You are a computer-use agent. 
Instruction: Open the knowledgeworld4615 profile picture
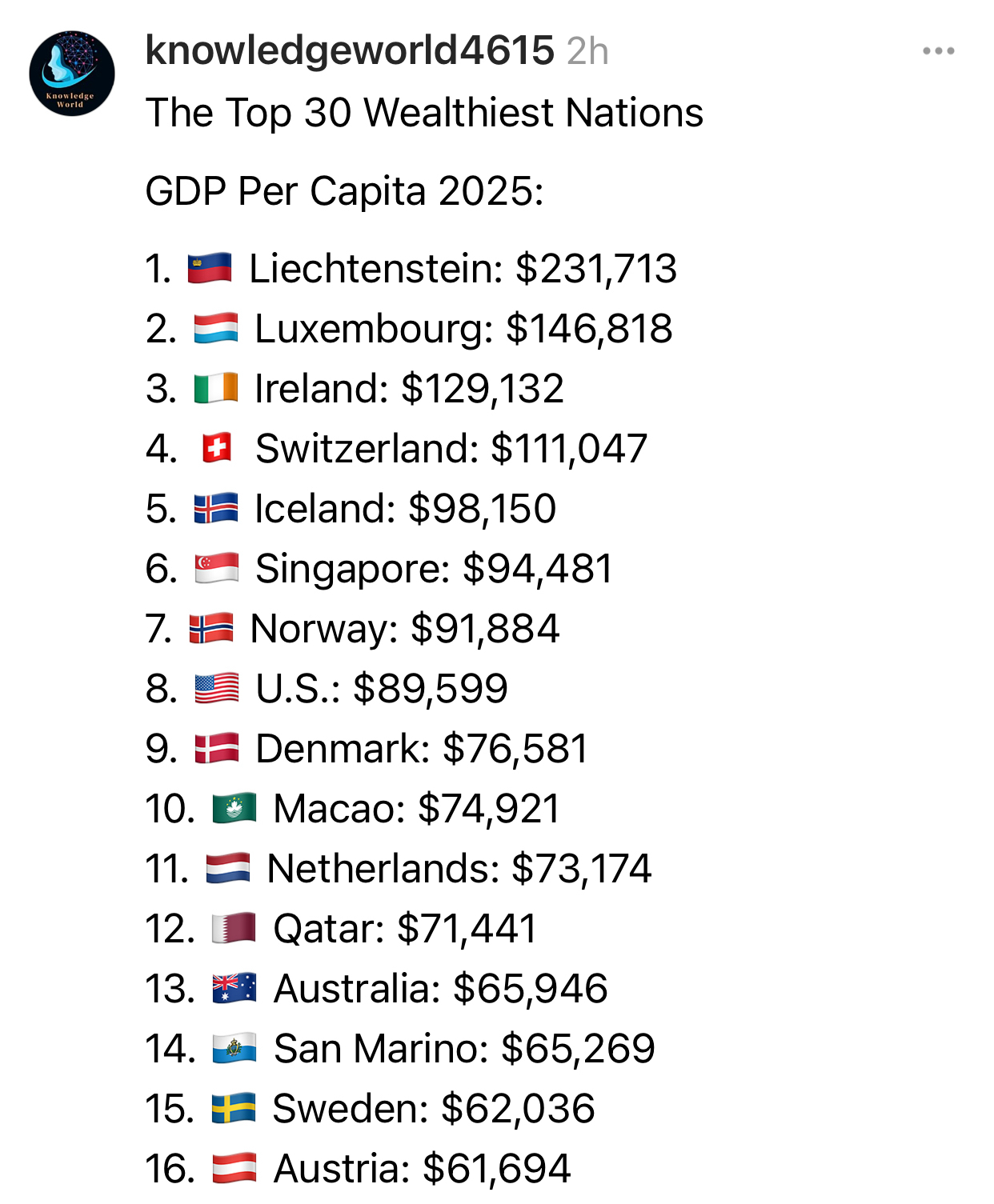click(72, 74)
